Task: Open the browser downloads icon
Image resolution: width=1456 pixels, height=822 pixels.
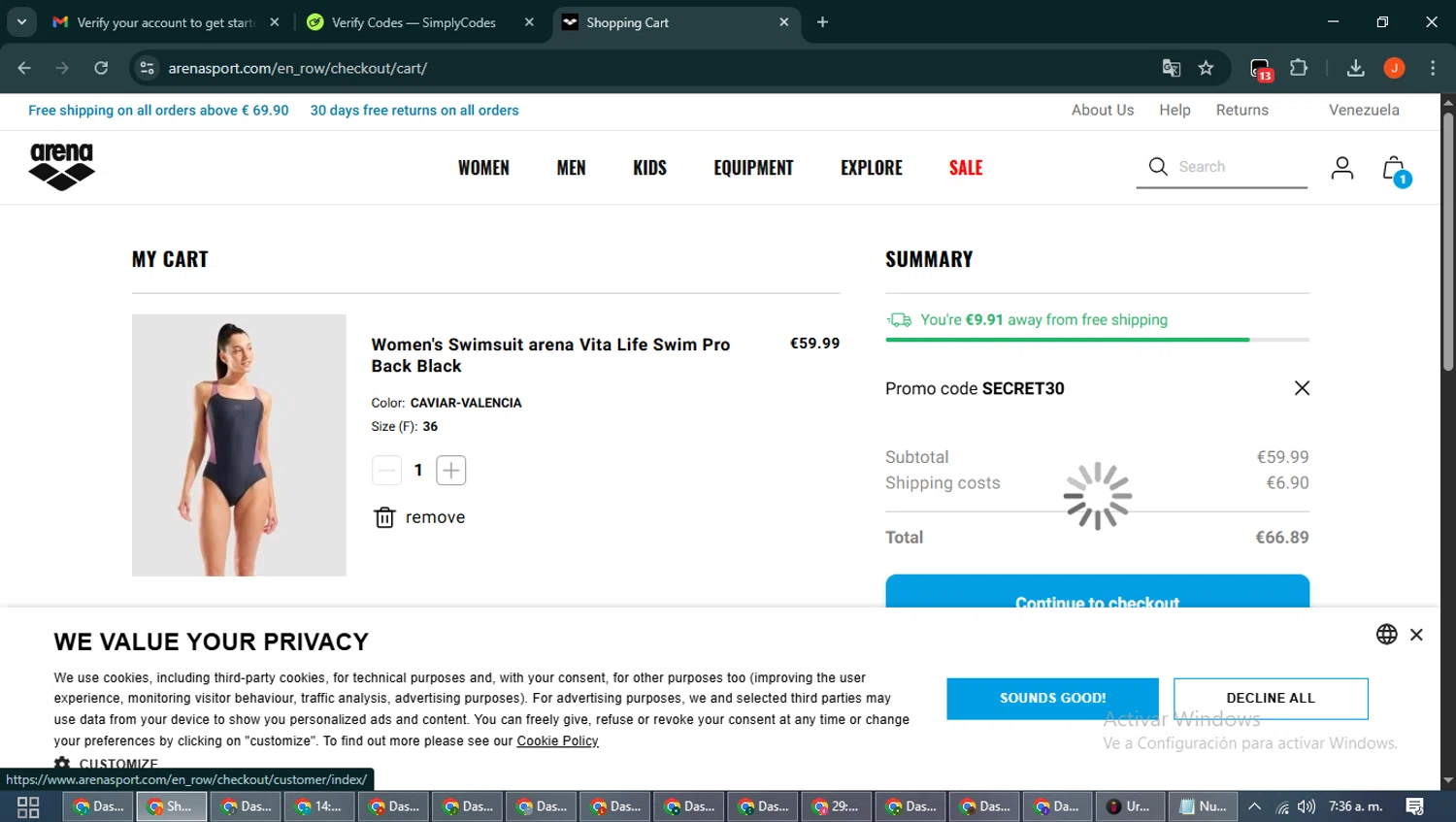Action: (1356, 68)
